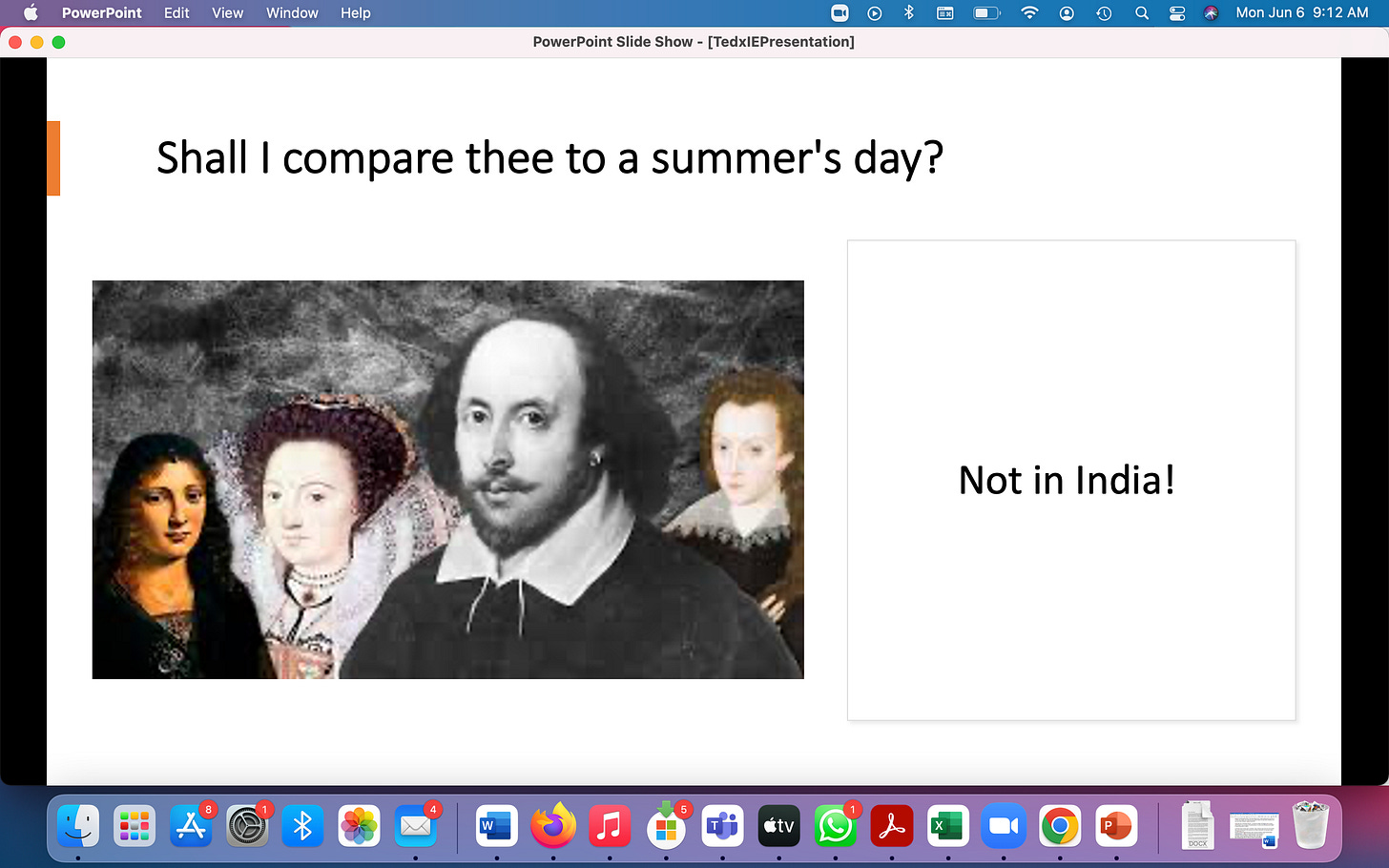Click the user account menu bar icon

pos(1067,12)
